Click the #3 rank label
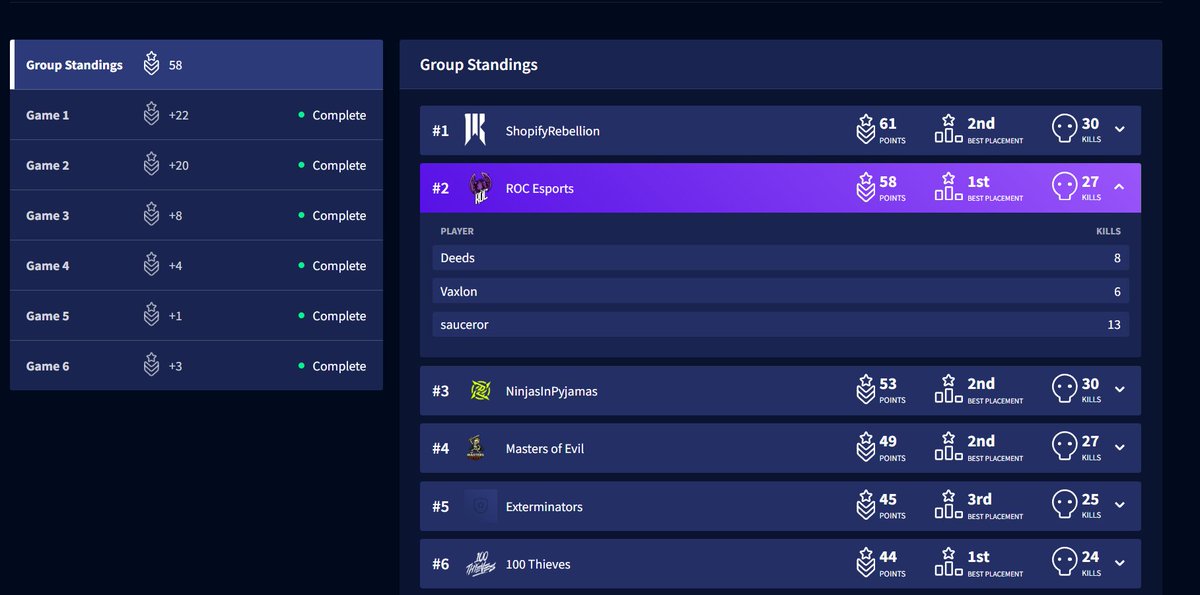The image size is (1200, 595). [441, 391]
